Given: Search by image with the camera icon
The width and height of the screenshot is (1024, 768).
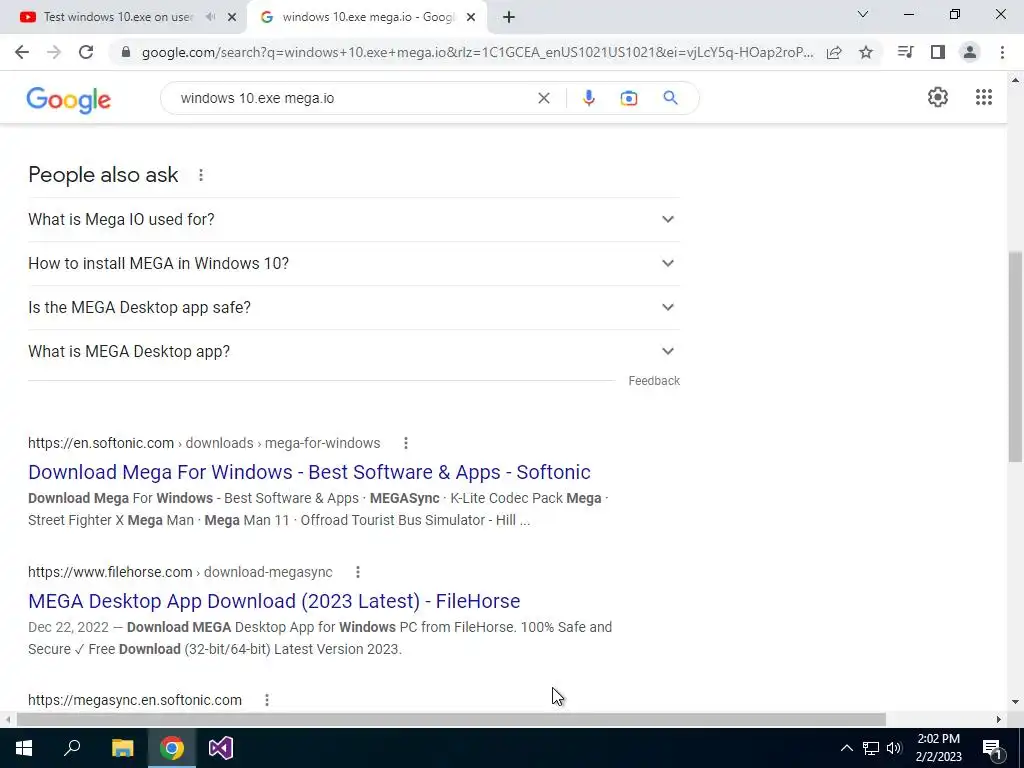Looking at the screenshot, I should [628, 98].
